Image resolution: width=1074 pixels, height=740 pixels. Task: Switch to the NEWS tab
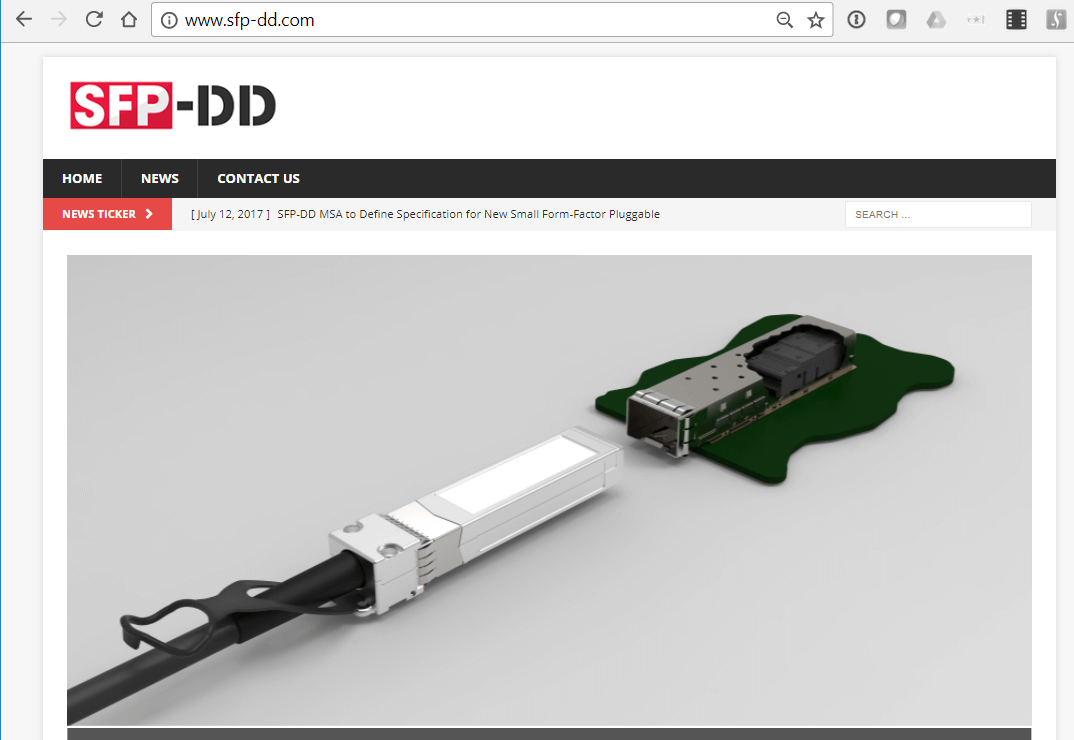tap(159, 178)
